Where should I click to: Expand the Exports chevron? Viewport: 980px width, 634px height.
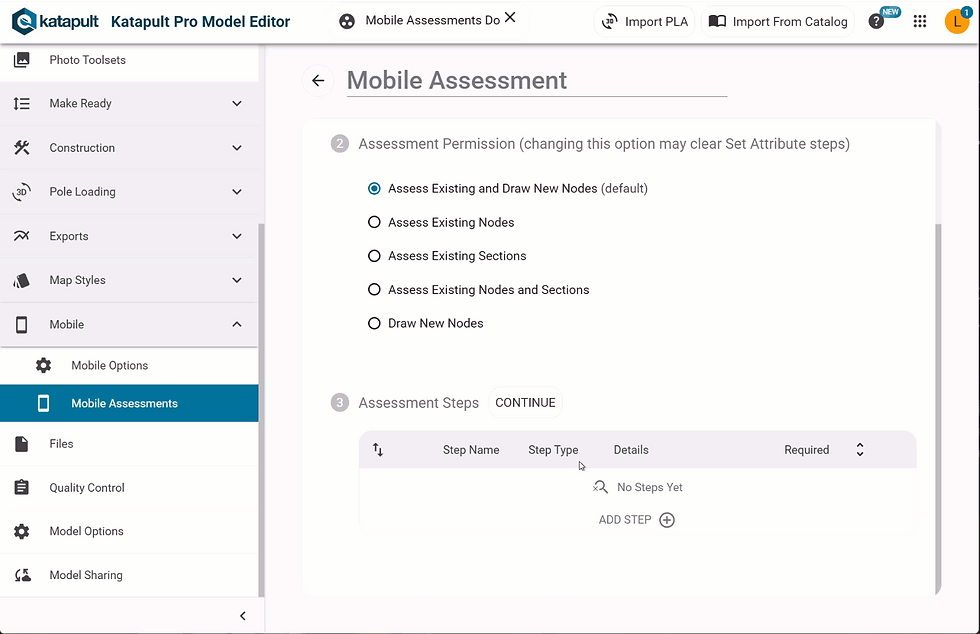pyautogui.click(x=237, y=236)
